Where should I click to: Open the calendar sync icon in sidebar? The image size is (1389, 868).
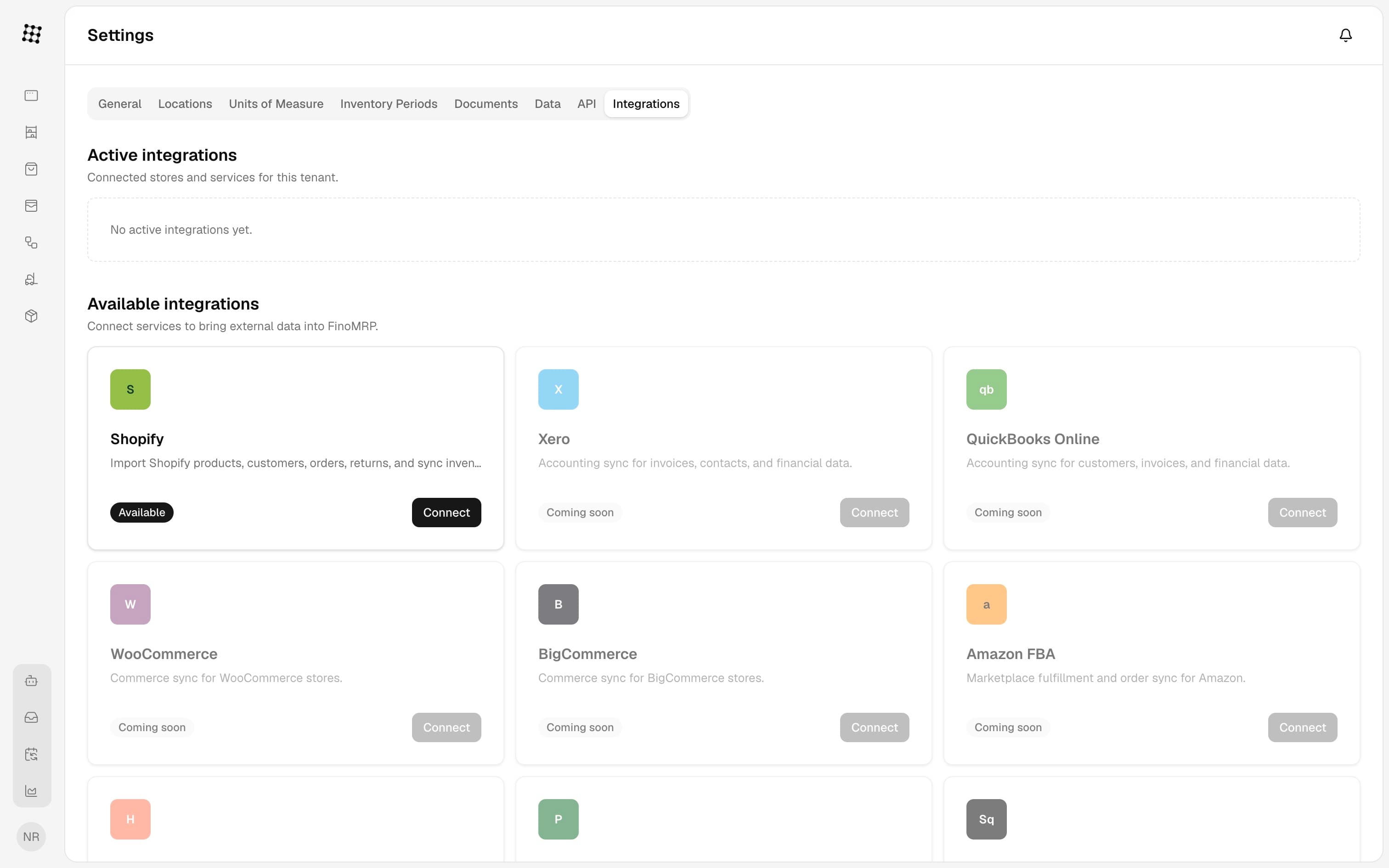[x=32, y=754]
